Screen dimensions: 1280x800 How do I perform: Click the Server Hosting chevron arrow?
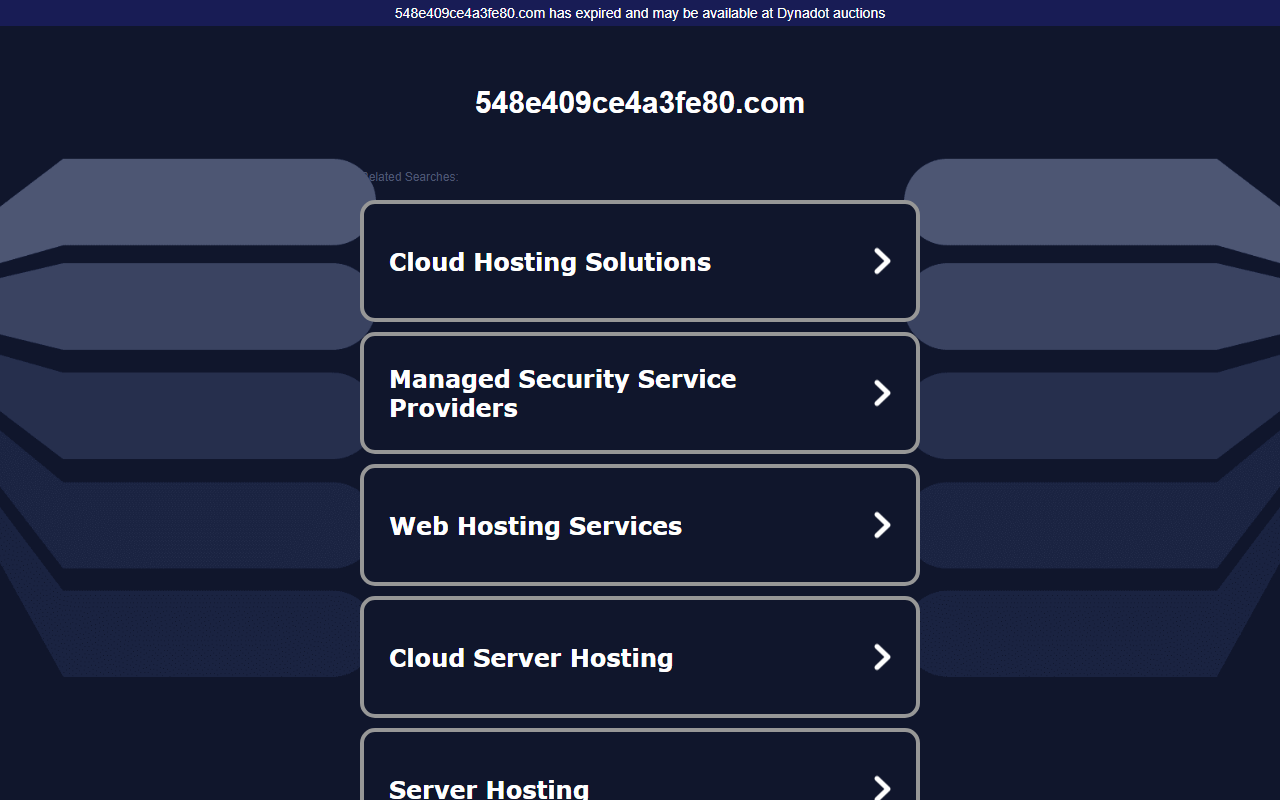coord(882,788)
